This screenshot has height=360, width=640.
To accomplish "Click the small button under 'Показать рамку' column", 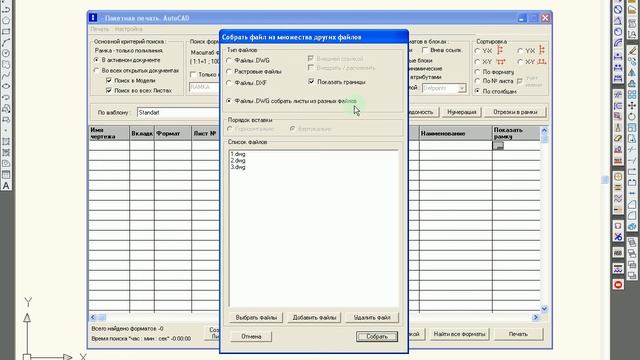I will (498, 145).
